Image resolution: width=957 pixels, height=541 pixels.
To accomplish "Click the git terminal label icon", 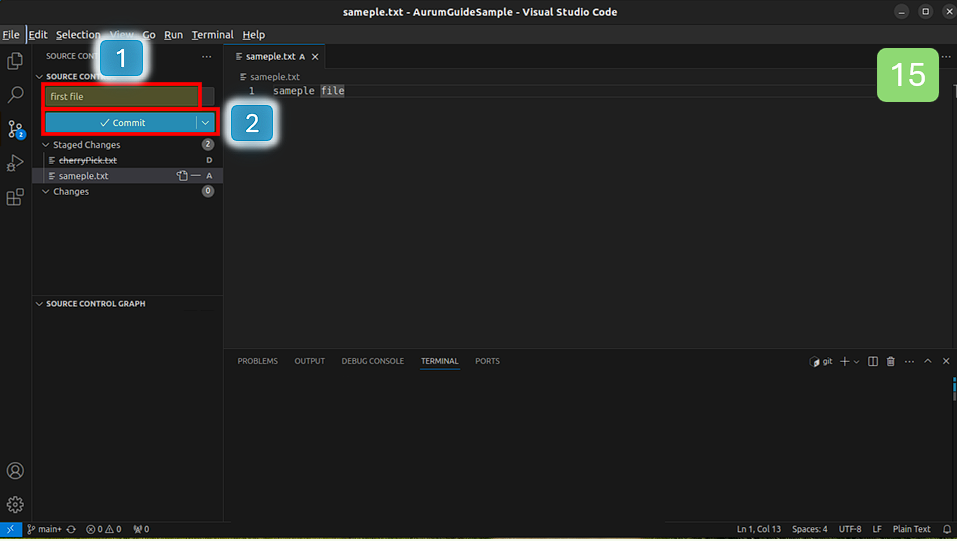I will pos(820,361).
